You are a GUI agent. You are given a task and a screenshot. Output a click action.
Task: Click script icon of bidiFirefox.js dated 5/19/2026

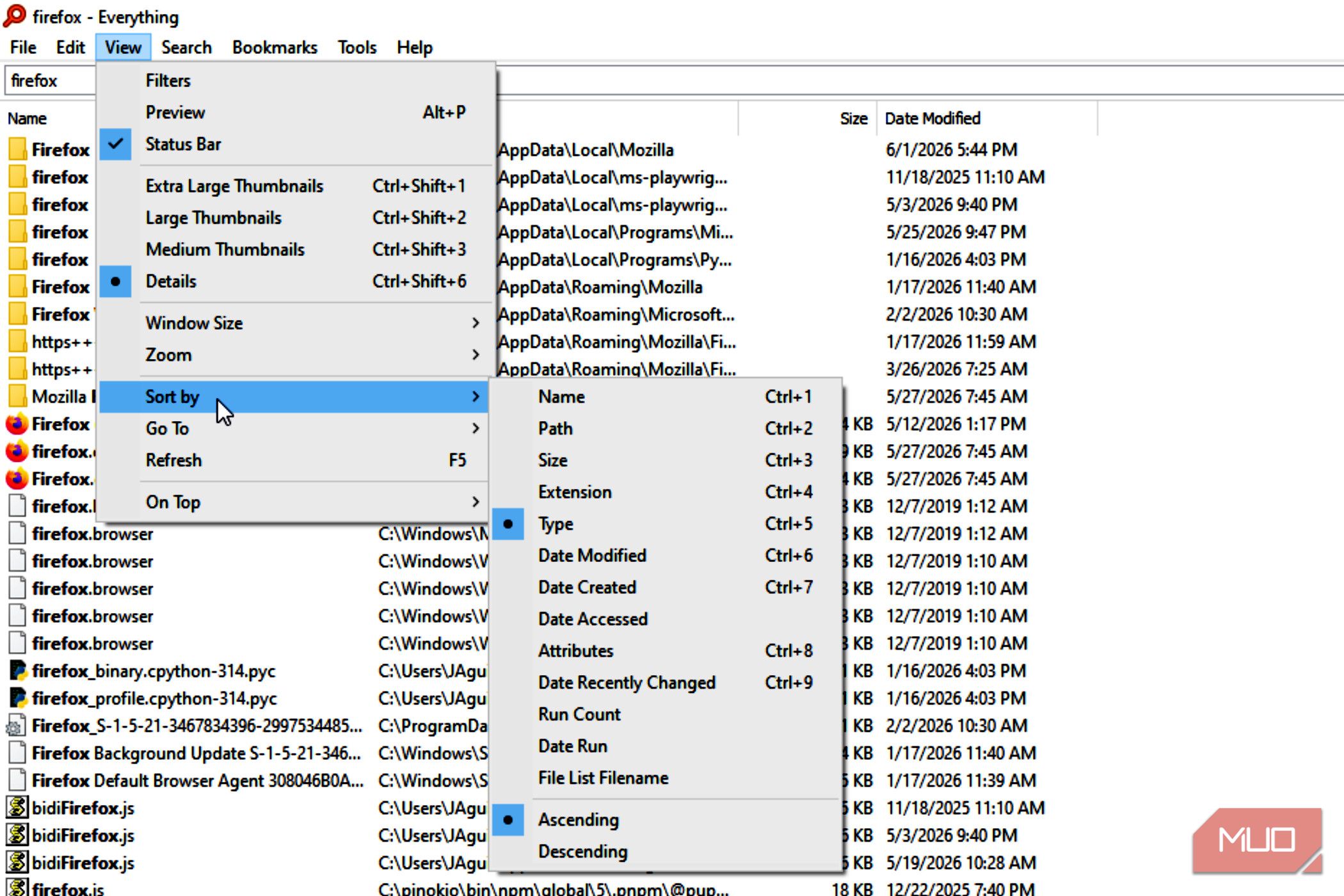tap(17, 863)
